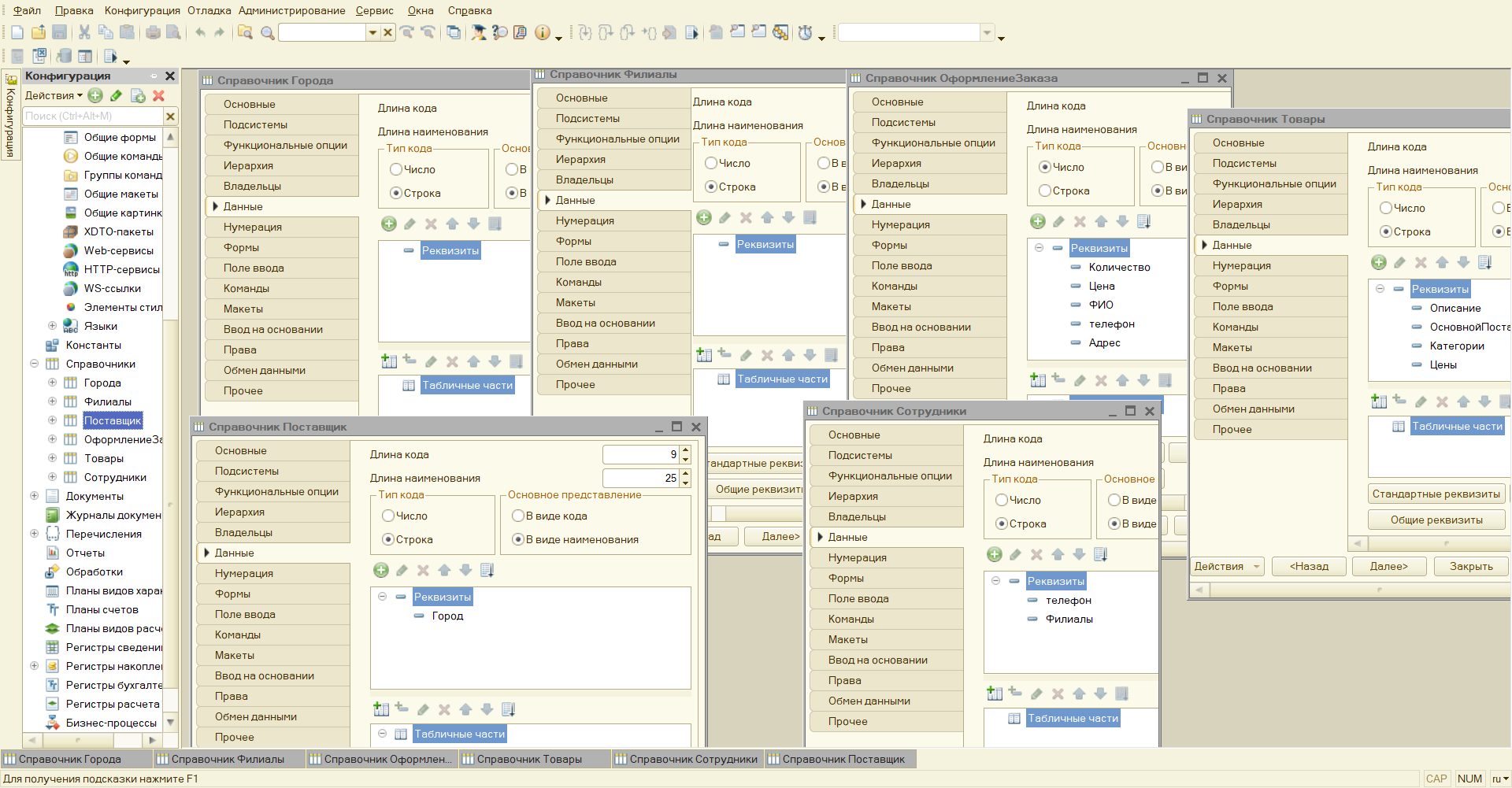This screenshot has height=788, width=1512.
Task: Open the Администрирование menu
Action: pos(291,10)
